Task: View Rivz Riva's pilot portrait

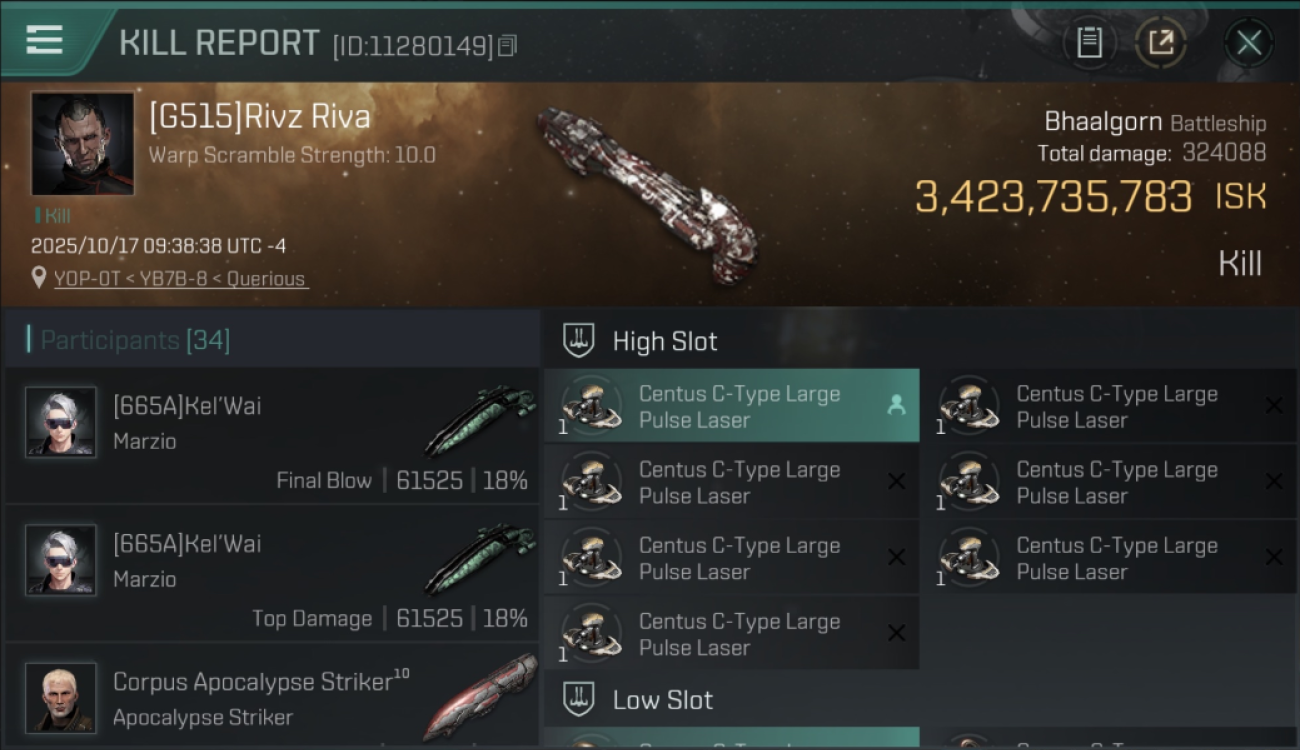Action: pos(82,143)
